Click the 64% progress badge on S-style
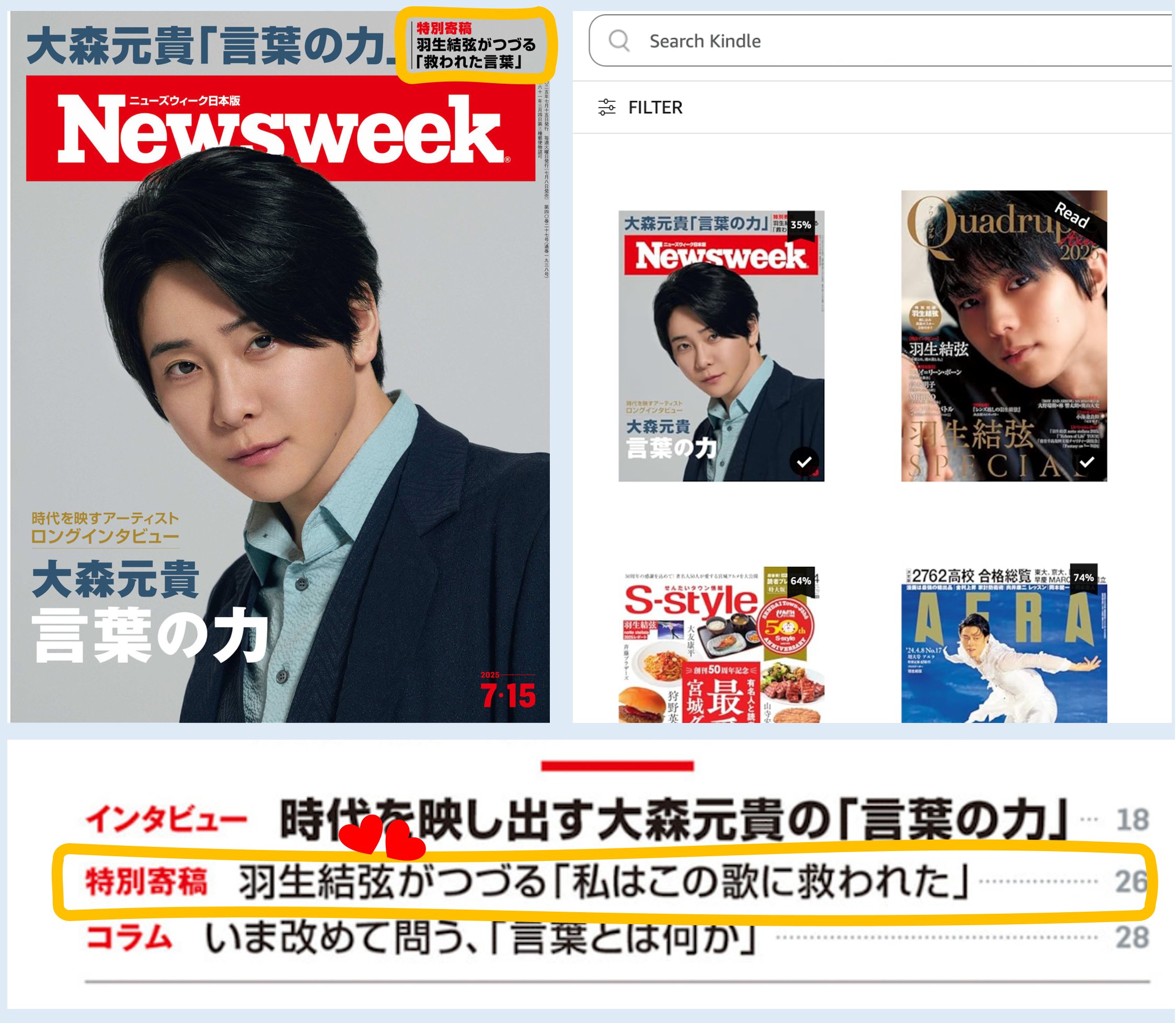Image resolution: width=1176 pixels, height=1023 pixels. point(801,581)
